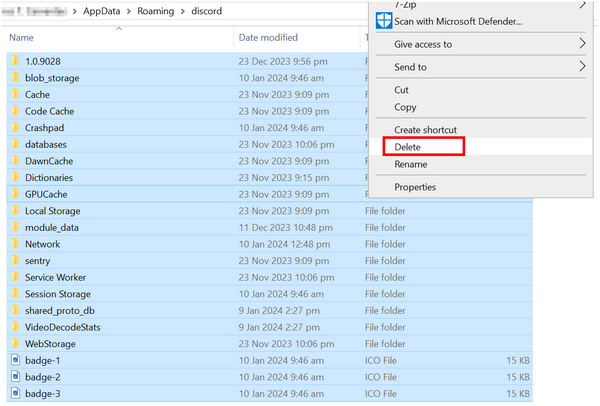This screenshot has height=406, width=600.
Task: Choose Rename from the context menu
Action: [410, 164]
